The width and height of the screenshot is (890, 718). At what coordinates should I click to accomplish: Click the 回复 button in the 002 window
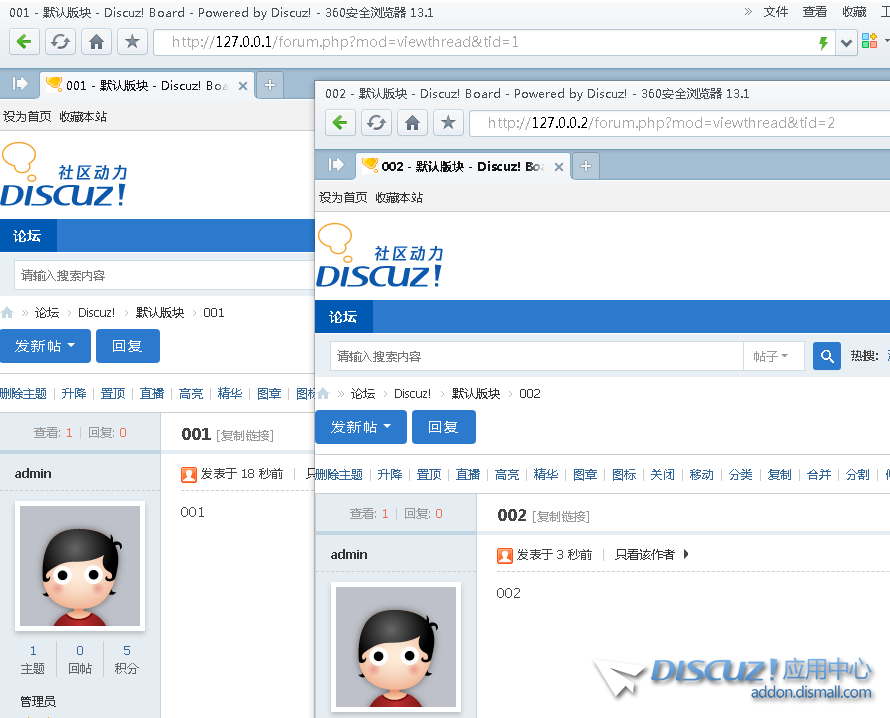[443, 427]
